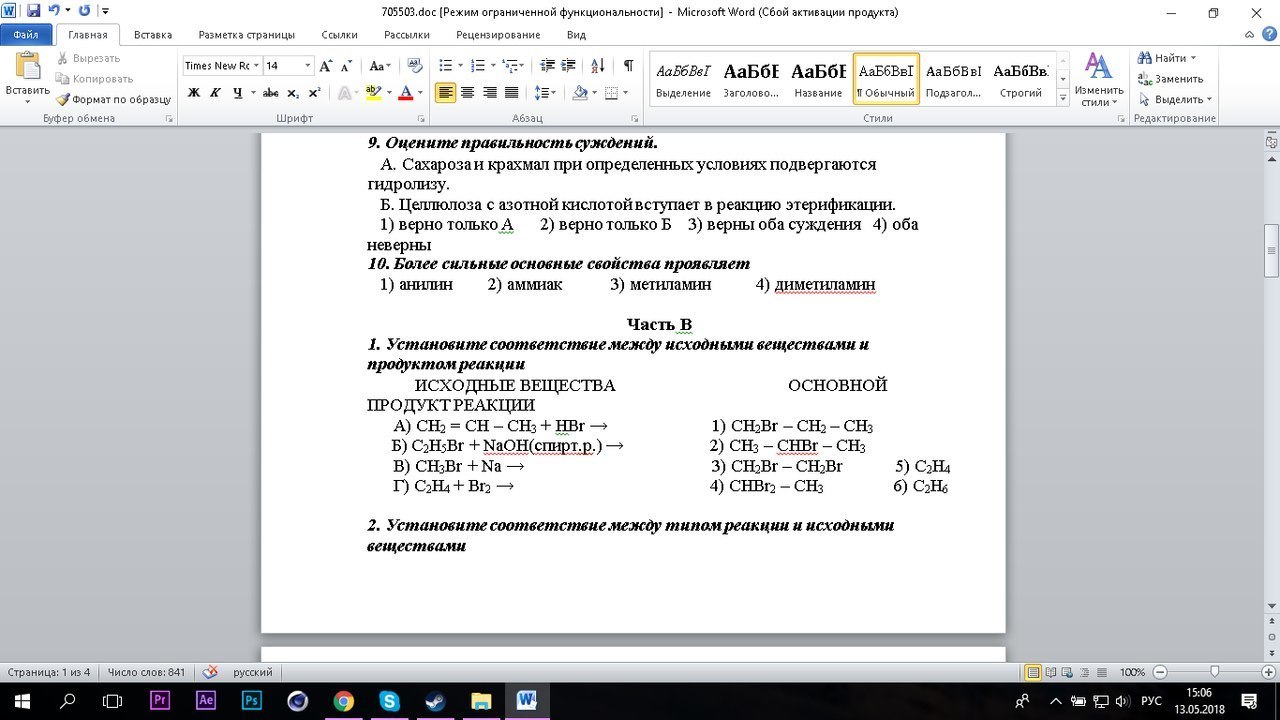The width and height of the screenshot is (1280, 720).
Task: Increase indent of the paragraph
Action: [x=570, y=66]
